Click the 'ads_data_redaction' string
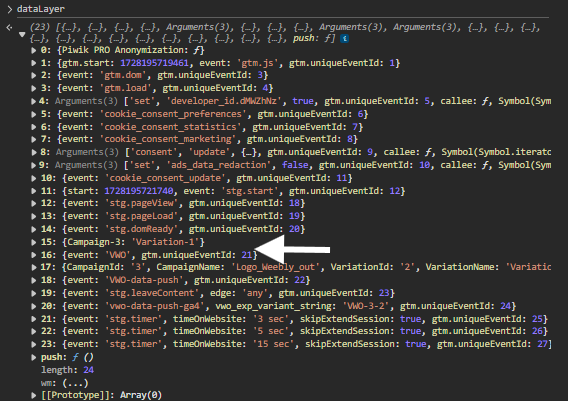 coord(219,165)
